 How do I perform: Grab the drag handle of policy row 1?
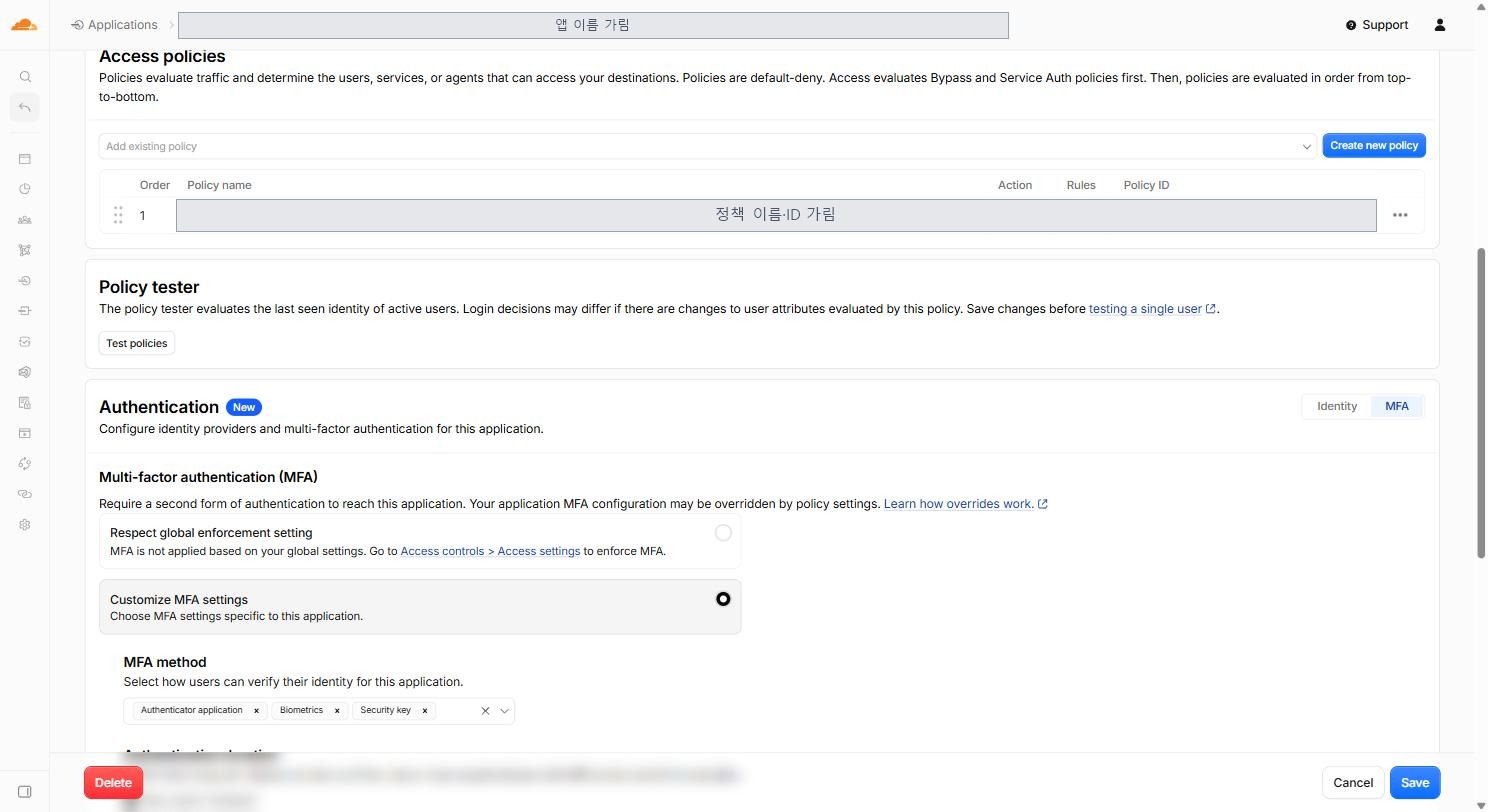click(x=118, y=215)
